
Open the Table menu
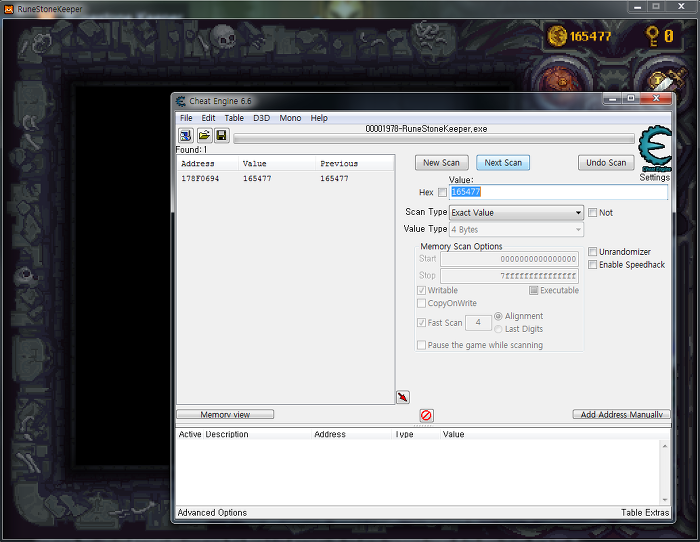[x=234, y=118]
